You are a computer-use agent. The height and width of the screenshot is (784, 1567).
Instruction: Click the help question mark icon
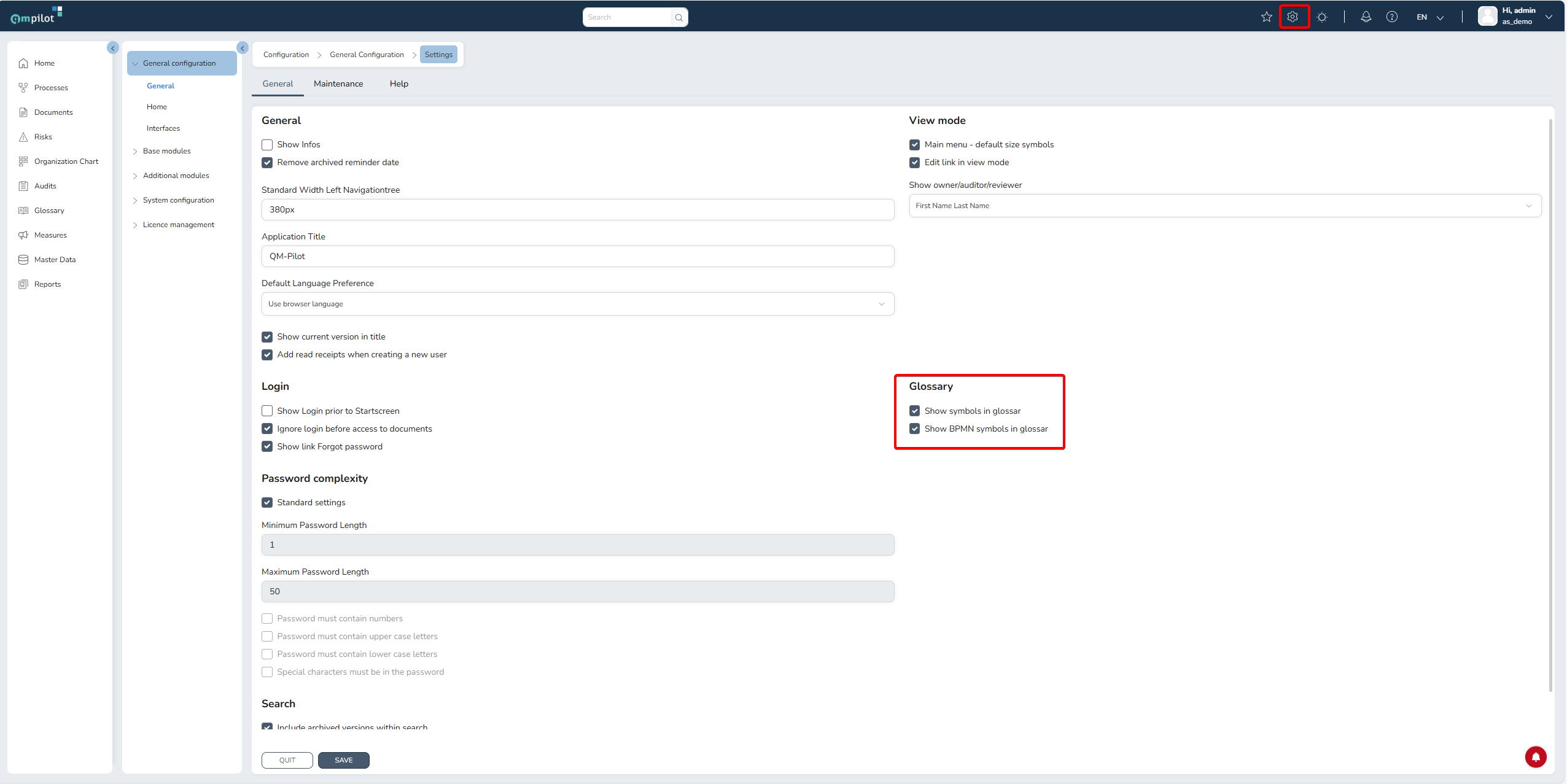click(x=1391, y=17)
